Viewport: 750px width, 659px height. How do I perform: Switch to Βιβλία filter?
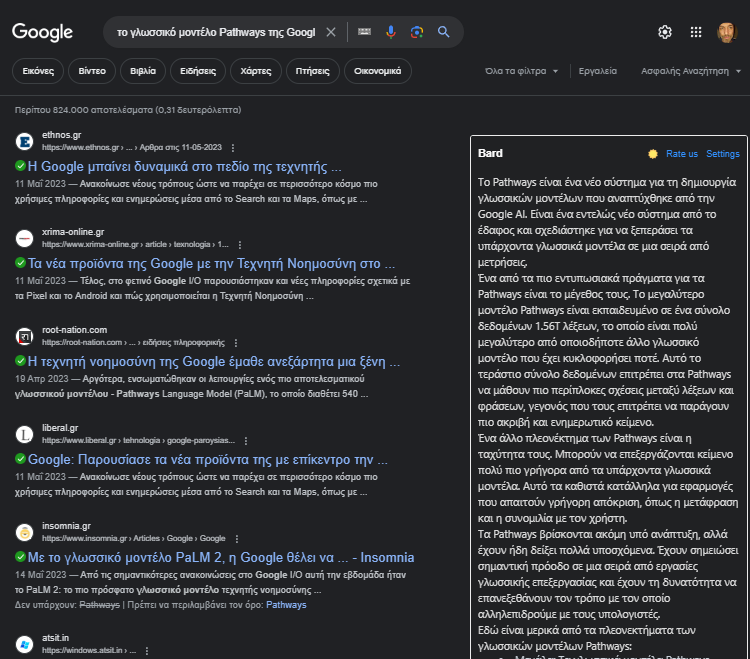[143, 71]
